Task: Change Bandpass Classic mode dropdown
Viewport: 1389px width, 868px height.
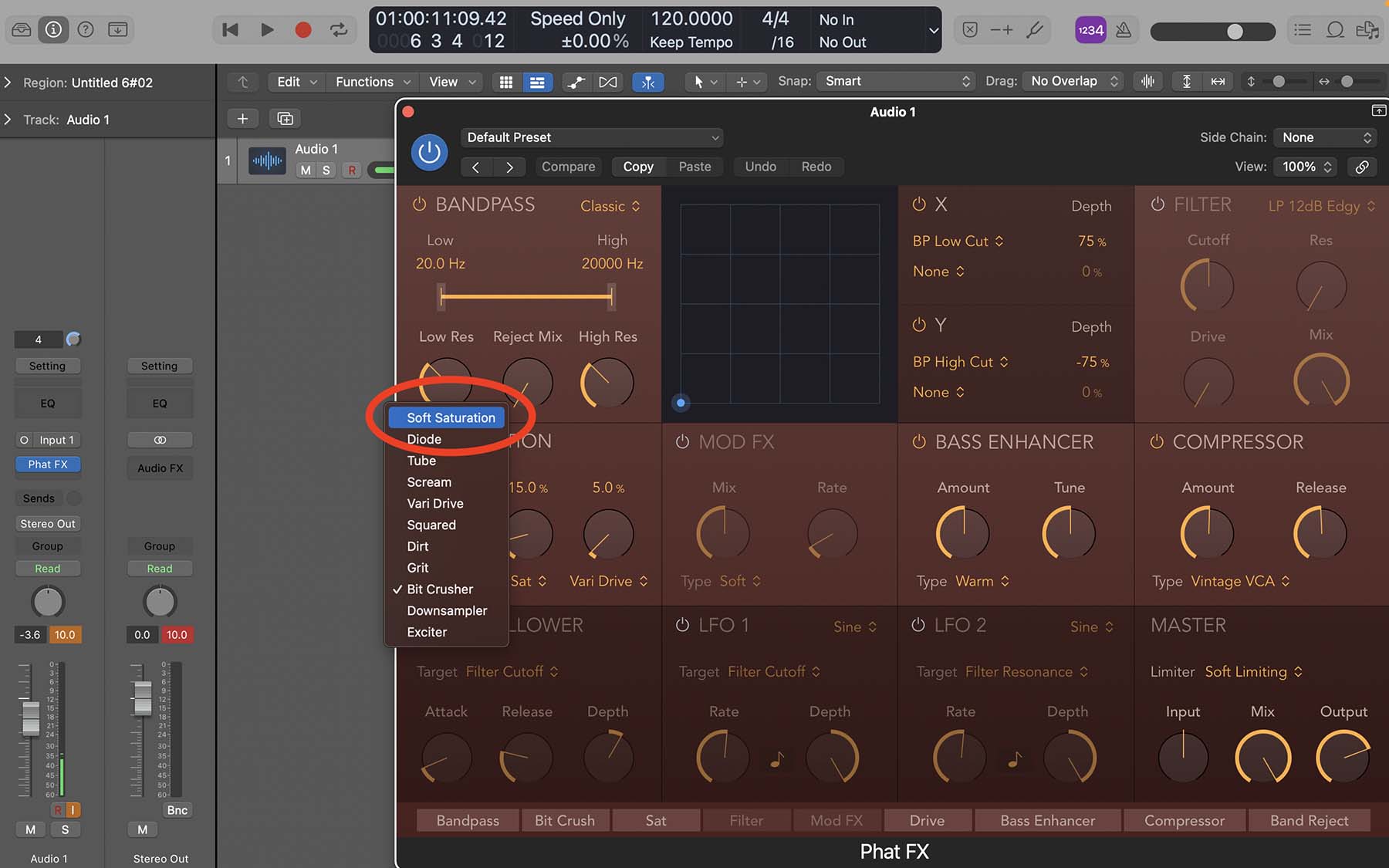Action: pyautogui.click(x=610, y=206)
